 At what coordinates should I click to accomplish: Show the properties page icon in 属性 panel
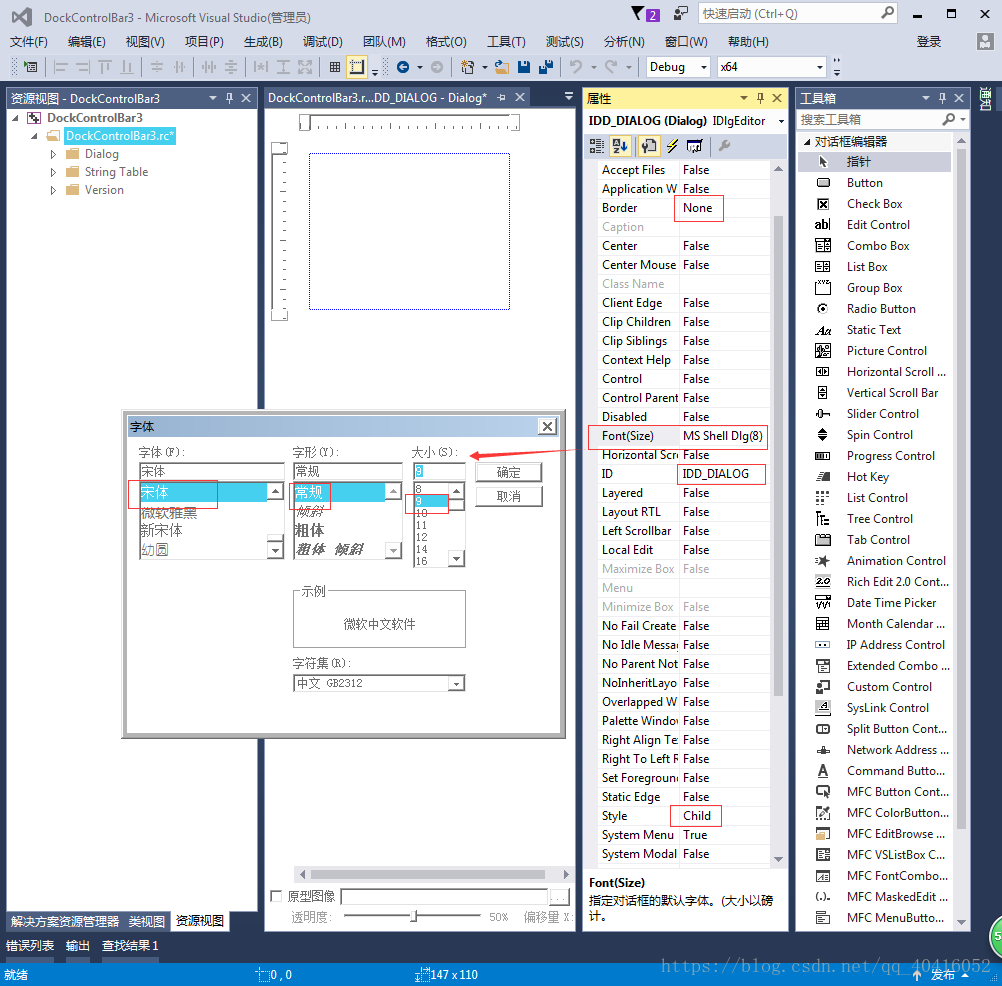649,146
